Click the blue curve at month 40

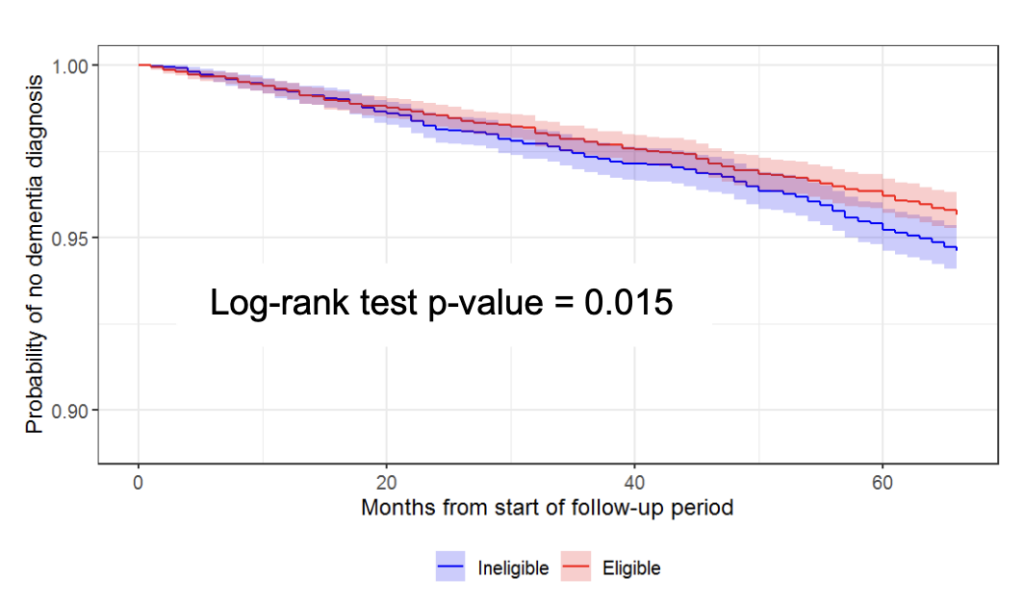[x=634, y=163]
